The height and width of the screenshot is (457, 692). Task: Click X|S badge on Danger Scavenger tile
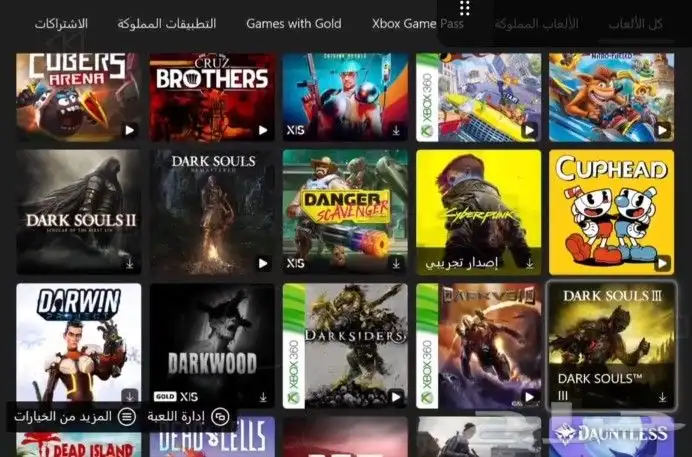tap(295, 263)
